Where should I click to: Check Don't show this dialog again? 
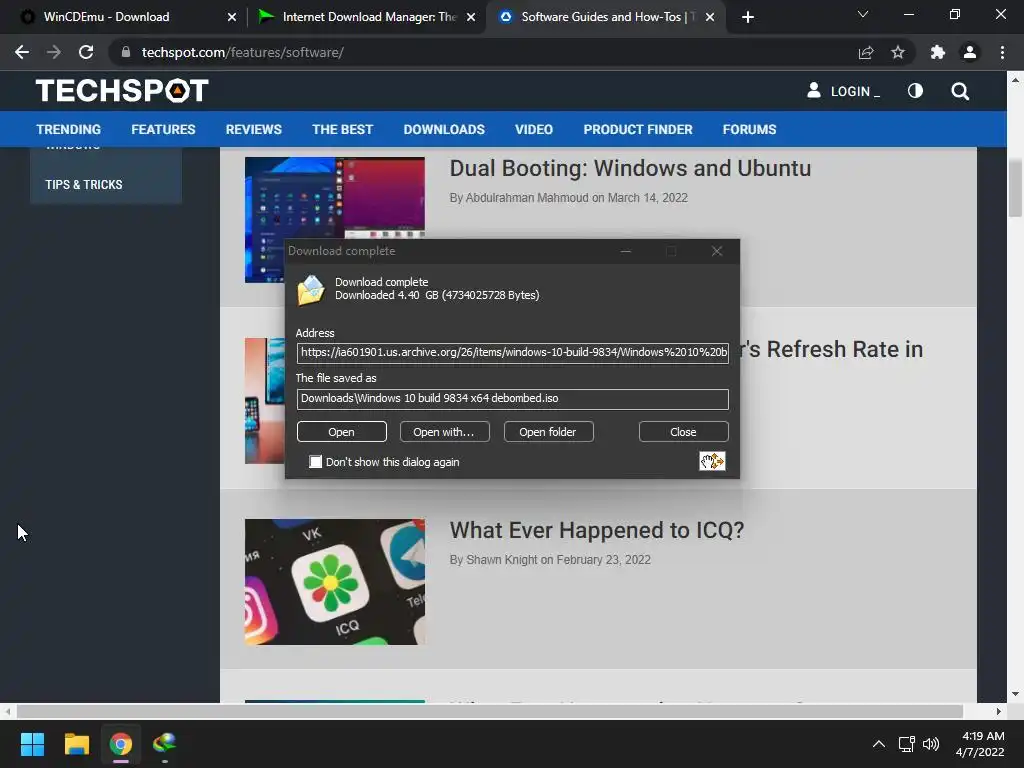coord(315,462)
